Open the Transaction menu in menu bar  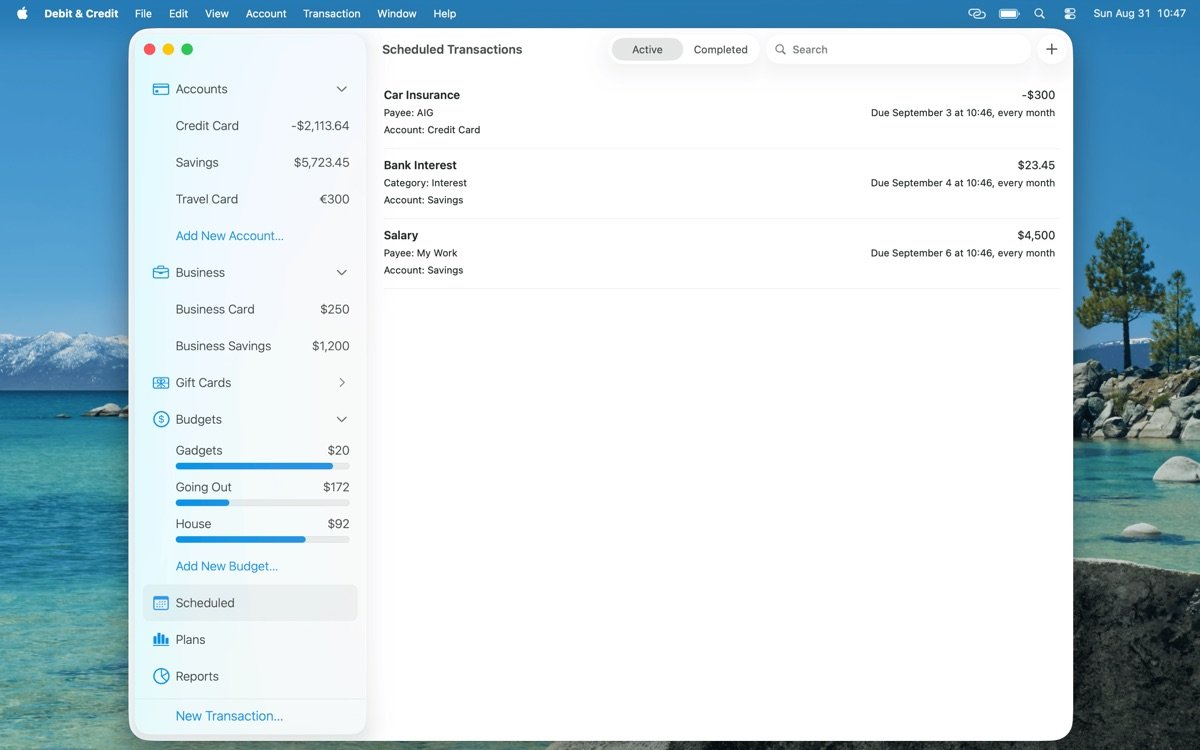pyautogui.click(x=331, y=14)
